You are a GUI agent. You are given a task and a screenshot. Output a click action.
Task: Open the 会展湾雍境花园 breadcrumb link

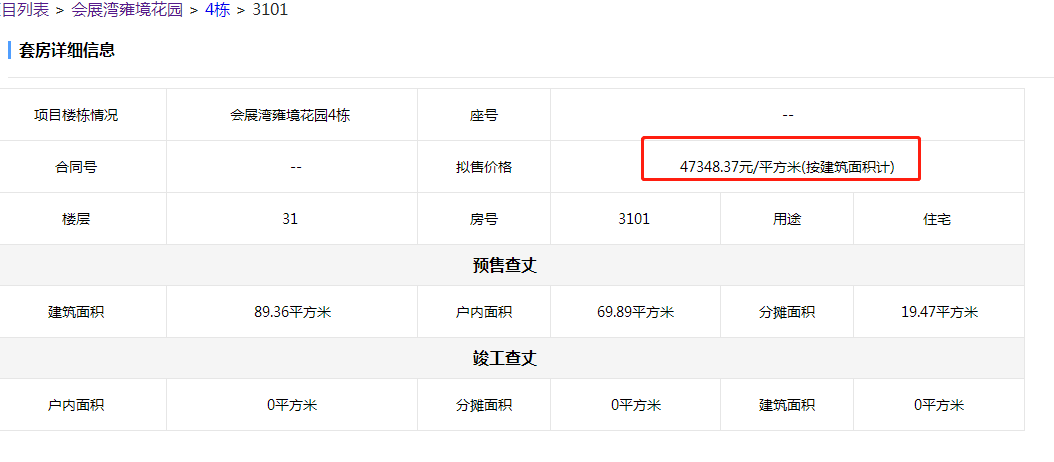point(127,10)
